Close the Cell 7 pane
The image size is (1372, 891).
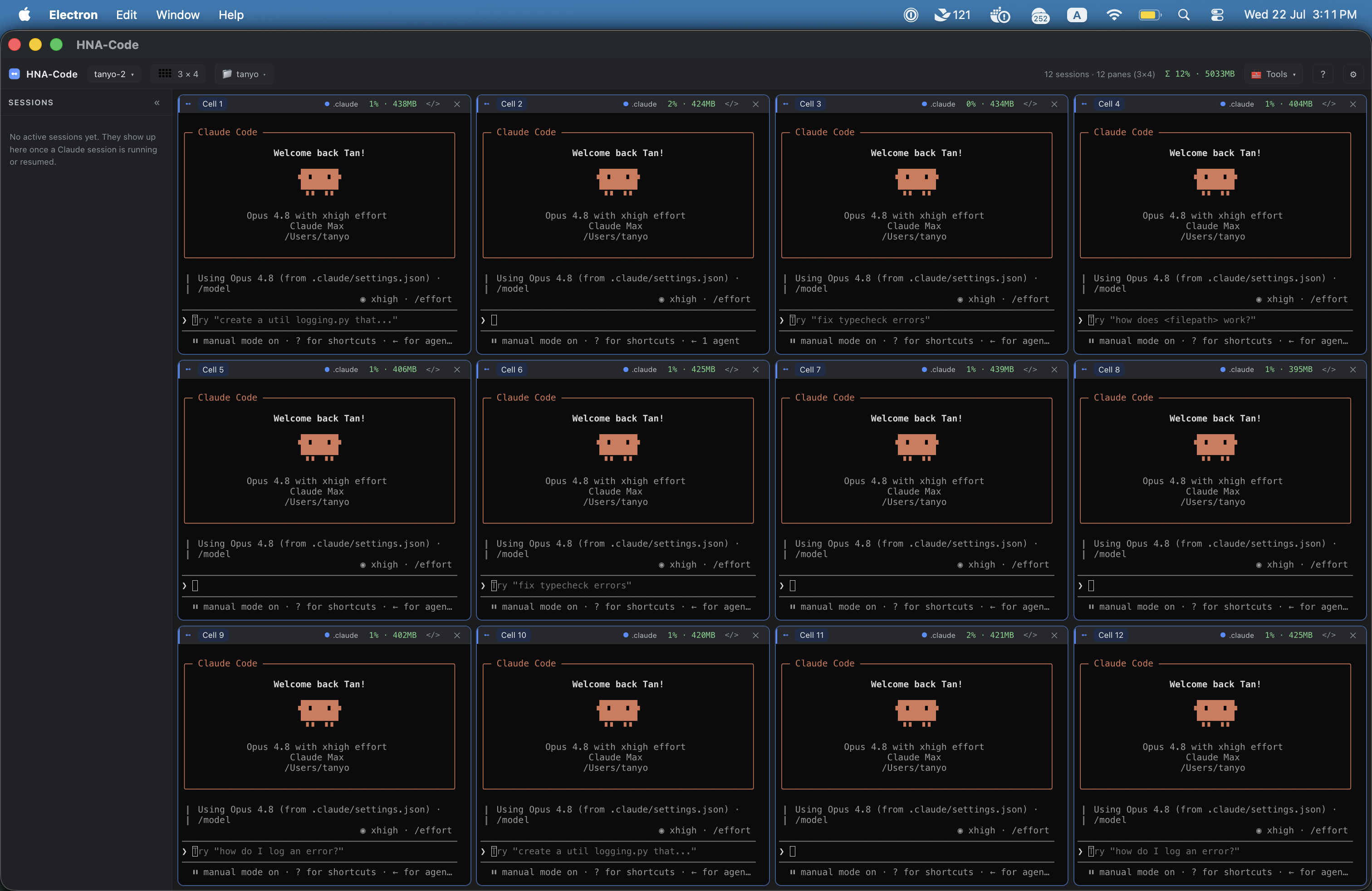click(1054, 369)
